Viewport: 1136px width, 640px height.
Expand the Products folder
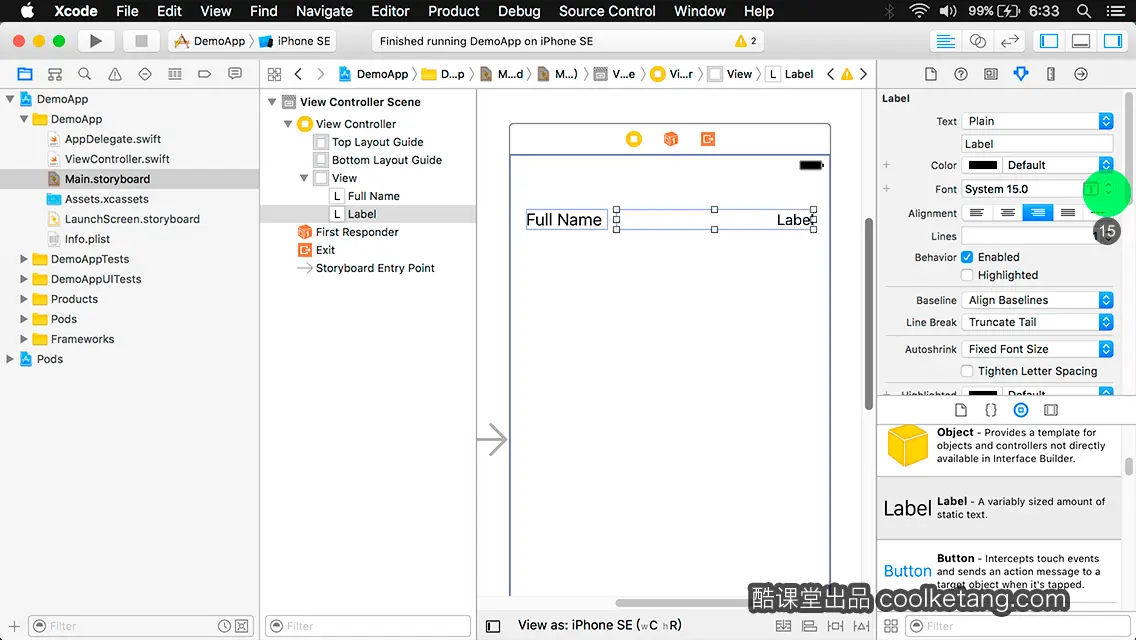pyautogui.click(x=24, y=299)
